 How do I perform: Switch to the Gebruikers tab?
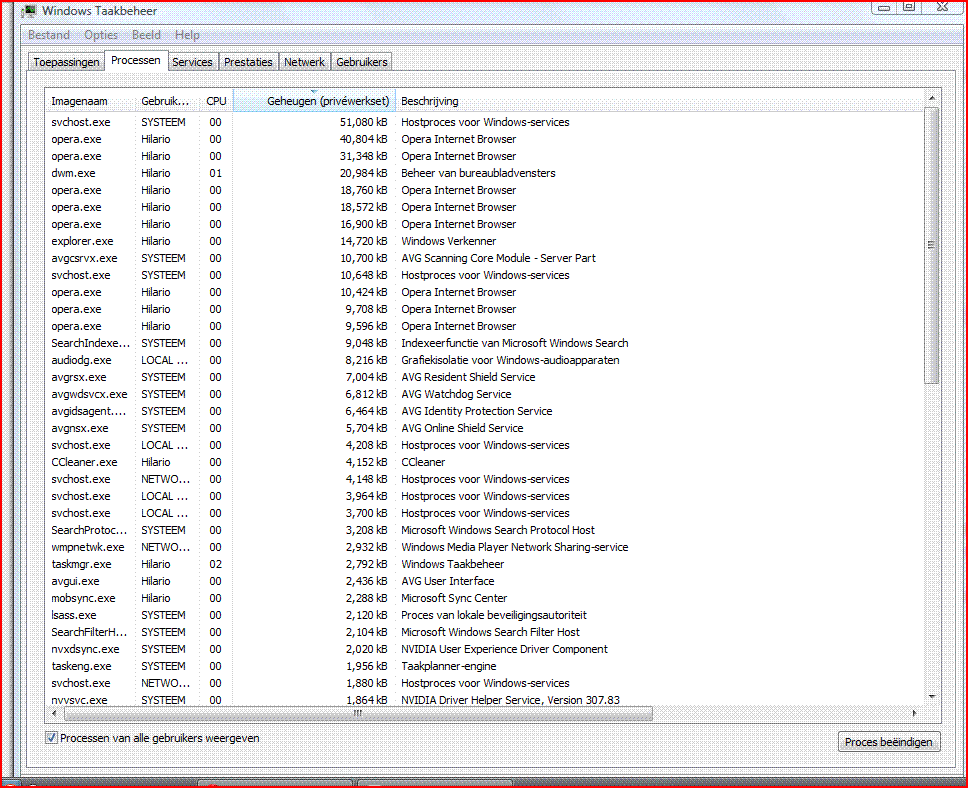coord(362,62)
